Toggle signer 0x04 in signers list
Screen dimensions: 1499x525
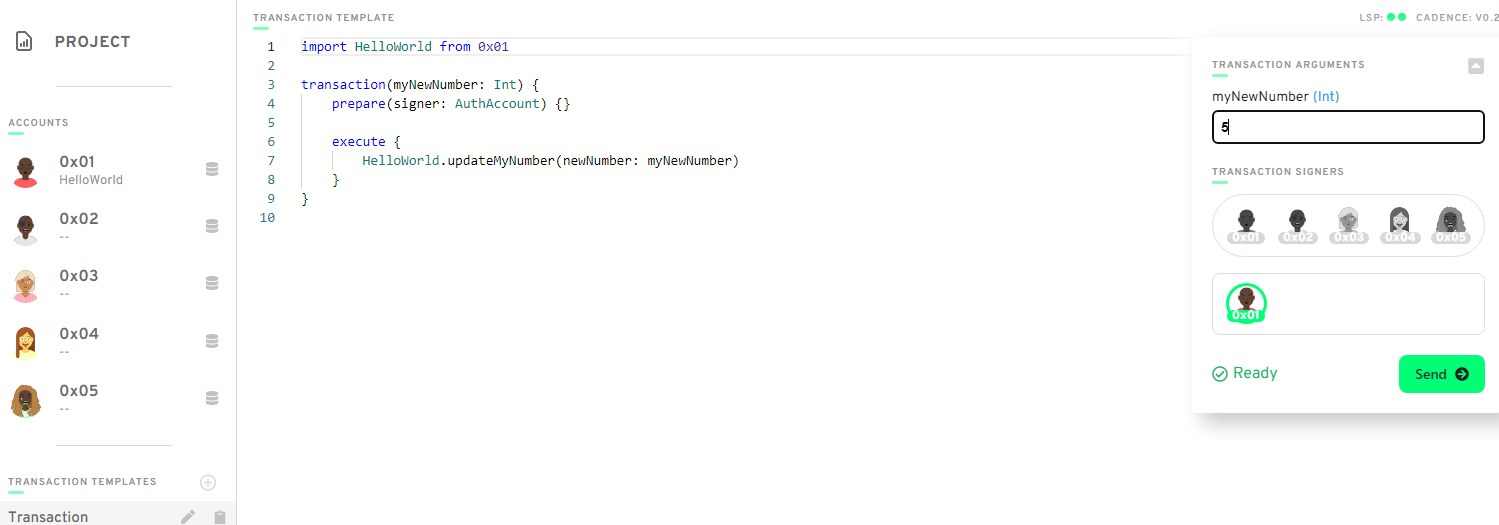click(x=1400, y=226)
